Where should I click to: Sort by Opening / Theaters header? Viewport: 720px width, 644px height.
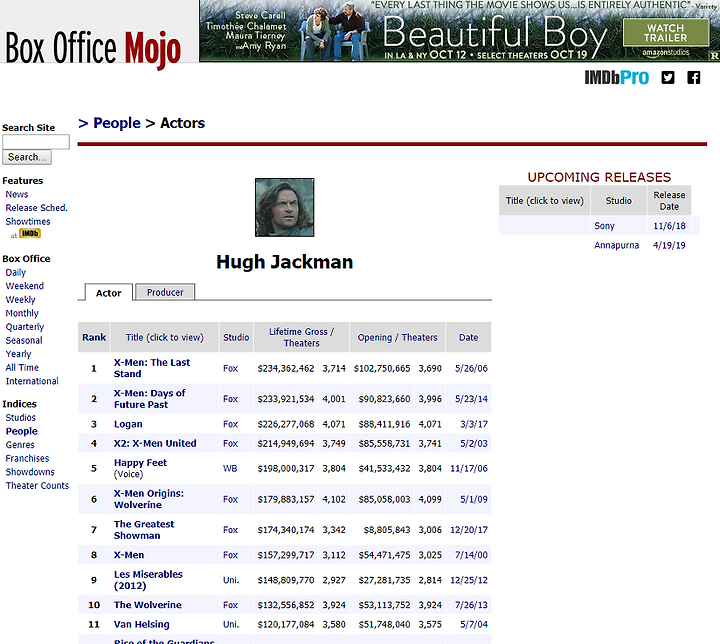click(398, 337)
